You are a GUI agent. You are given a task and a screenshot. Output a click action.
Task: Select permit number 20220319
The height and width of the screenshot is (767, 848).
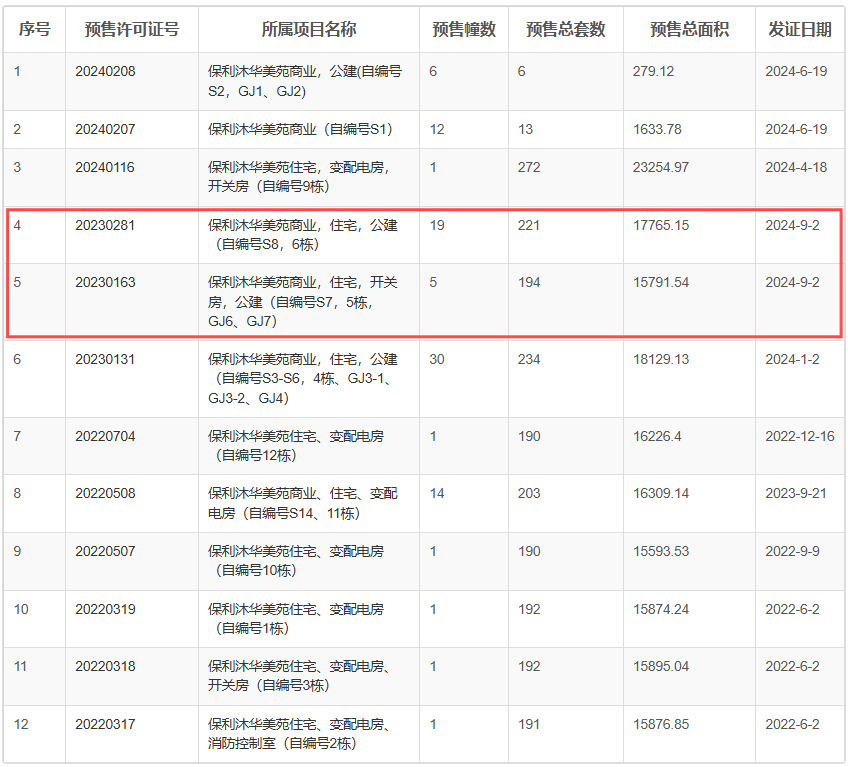[105, 609]
